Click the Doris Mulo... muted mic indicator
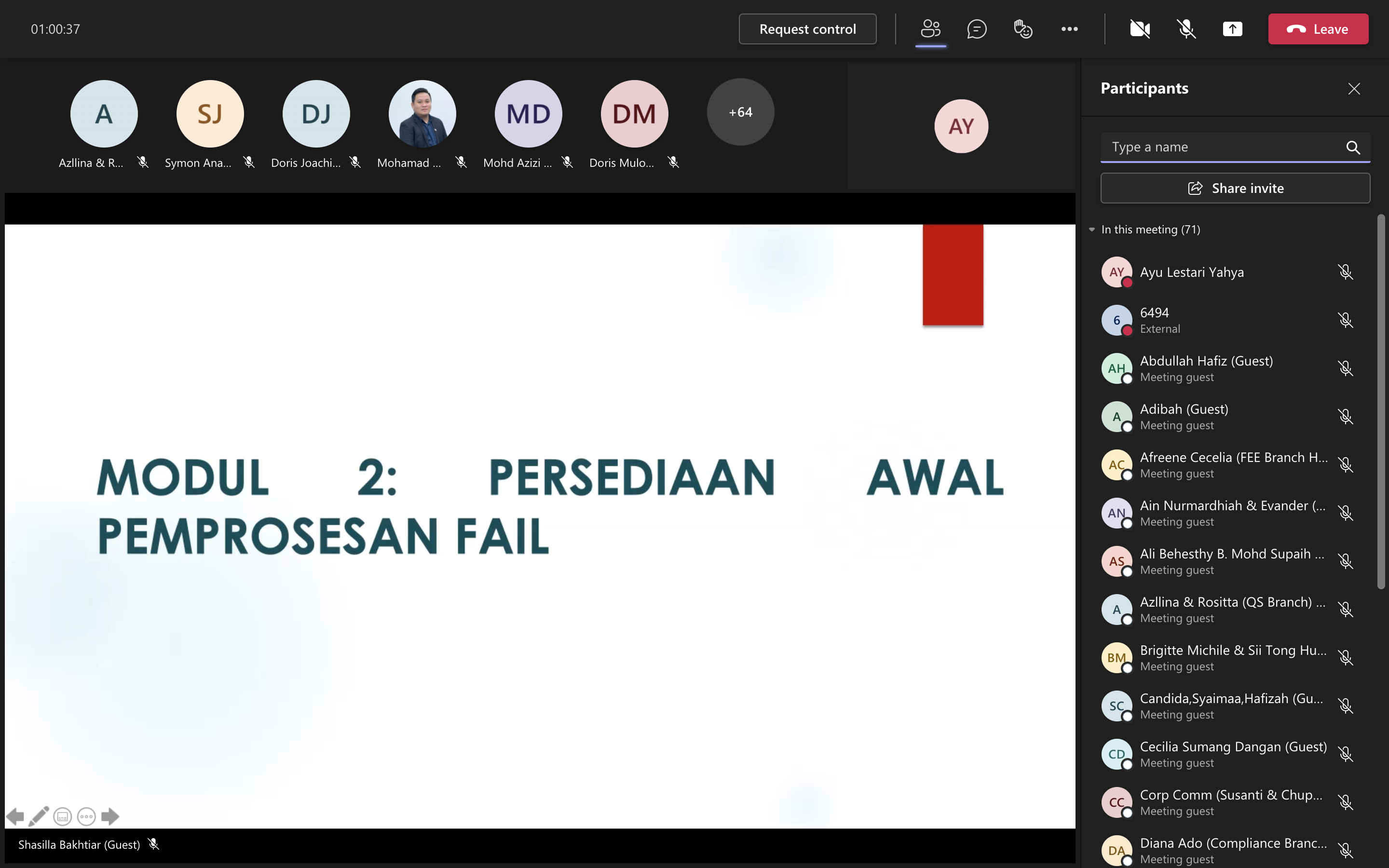1389x868 pixels. 673,163
